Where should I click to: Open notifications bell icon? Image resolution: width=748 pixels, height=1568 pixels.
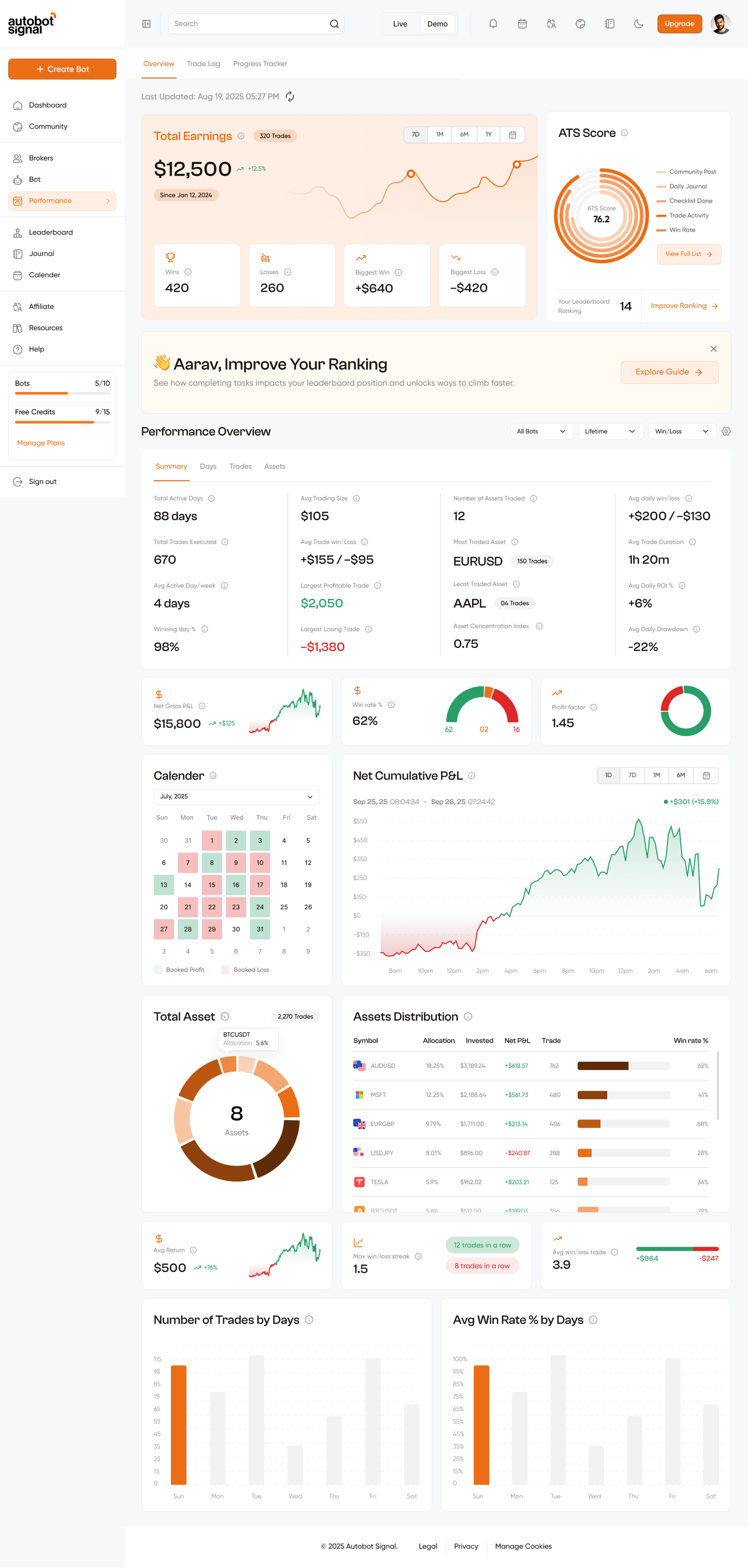493,24
